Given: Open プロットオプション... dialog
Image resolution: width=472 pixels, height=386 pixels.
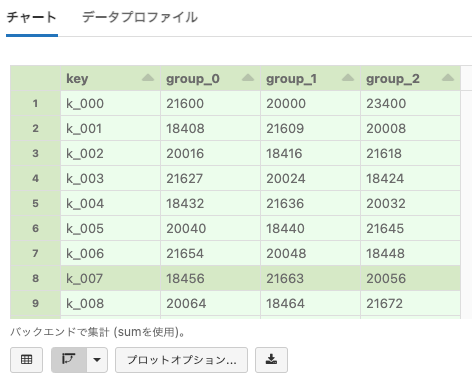Looking at the screenshot, I should (x=181, y=360).
